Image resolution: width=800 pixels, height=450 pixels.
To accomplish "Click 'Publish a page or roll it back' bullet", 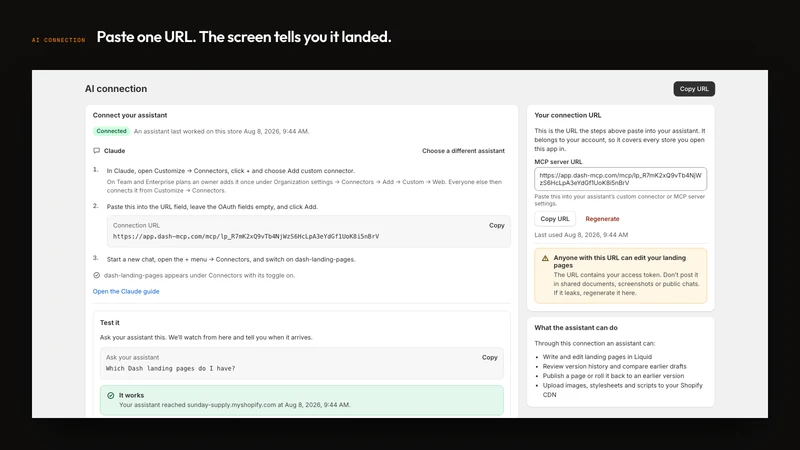I will tap(613, 376).
